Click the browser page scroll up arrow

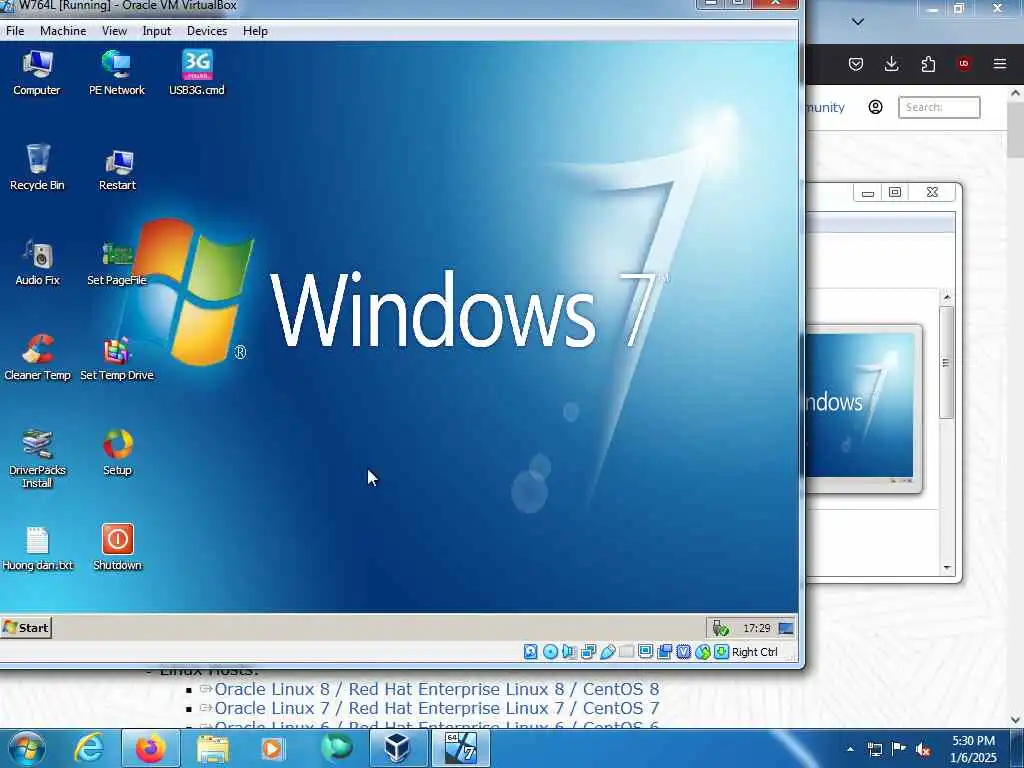1016,94
